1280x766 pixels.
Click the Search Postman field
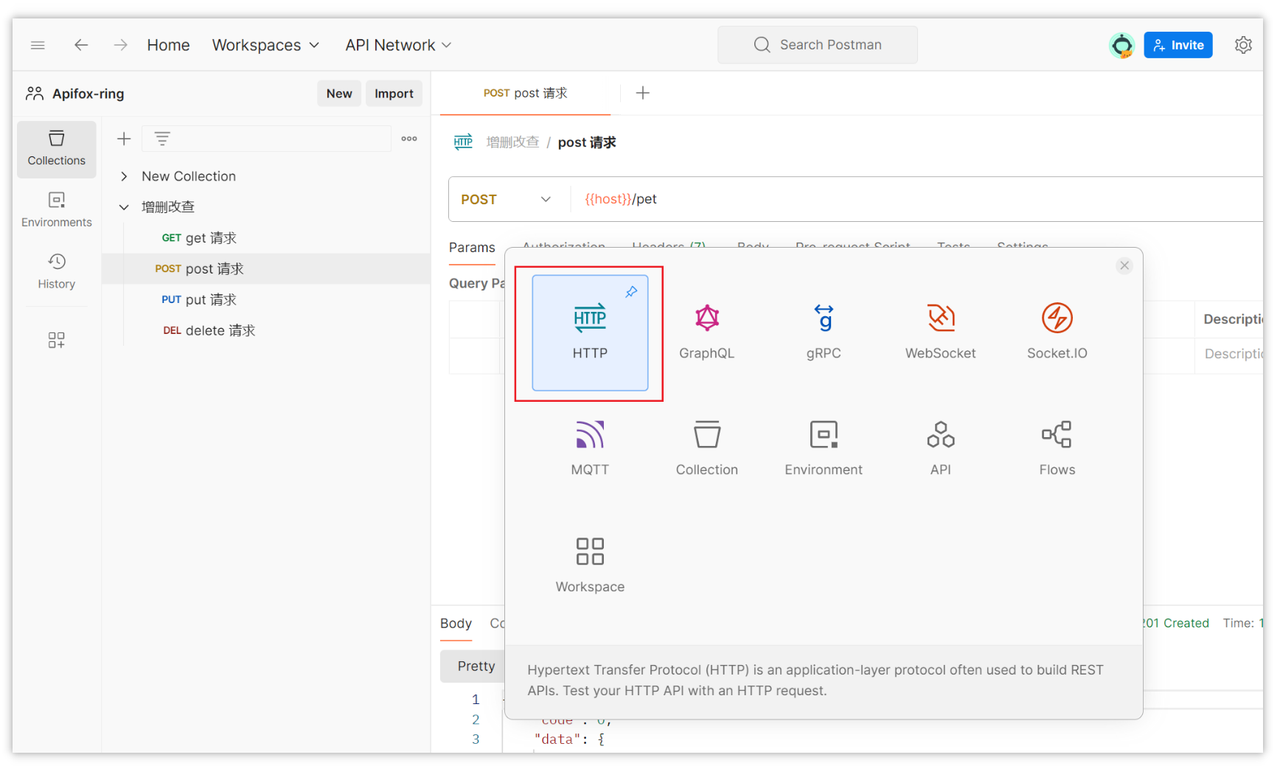coord(817,45)
